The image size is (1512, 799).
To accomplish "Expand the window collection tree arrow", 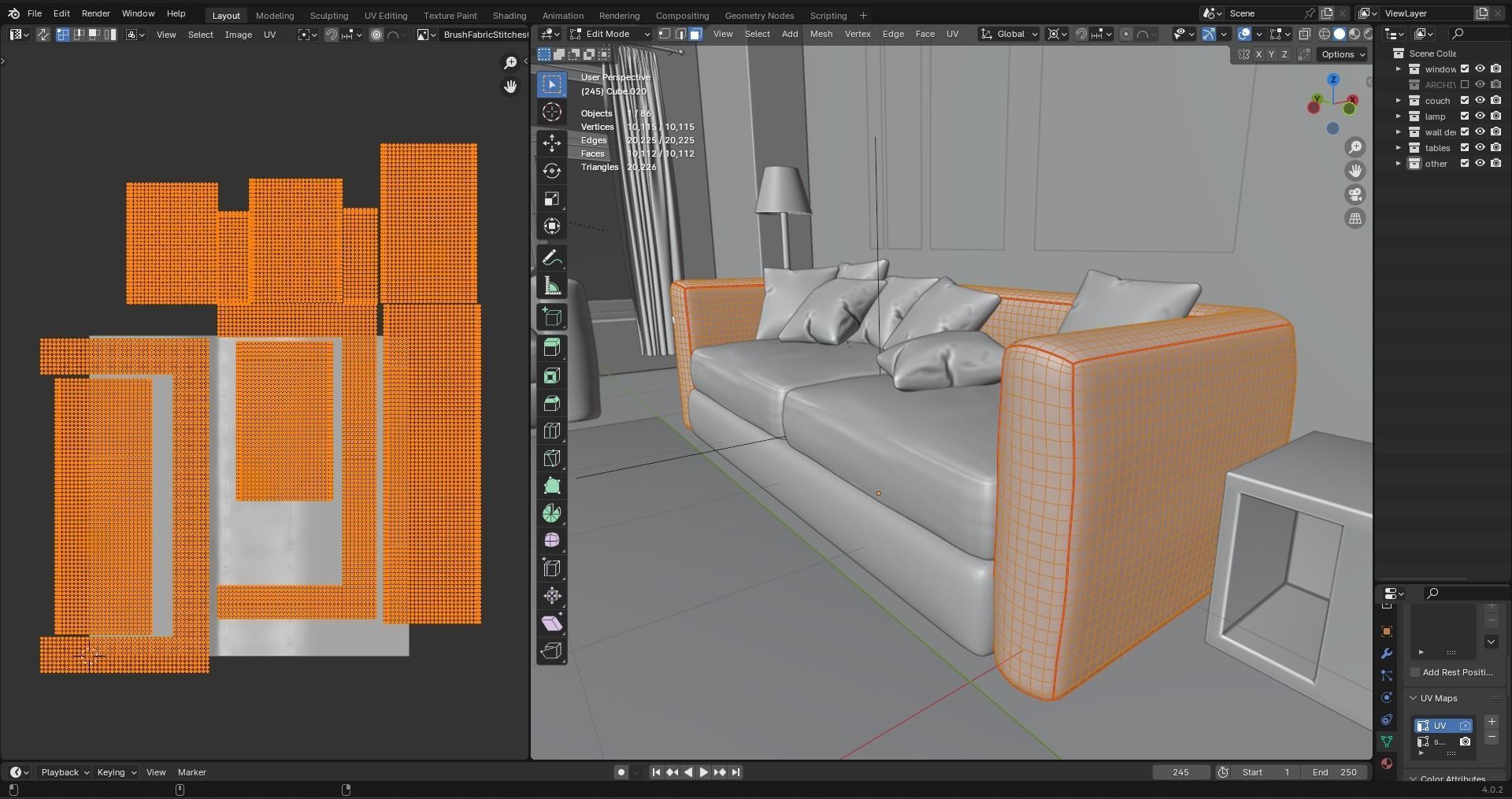I will 1399,68.
